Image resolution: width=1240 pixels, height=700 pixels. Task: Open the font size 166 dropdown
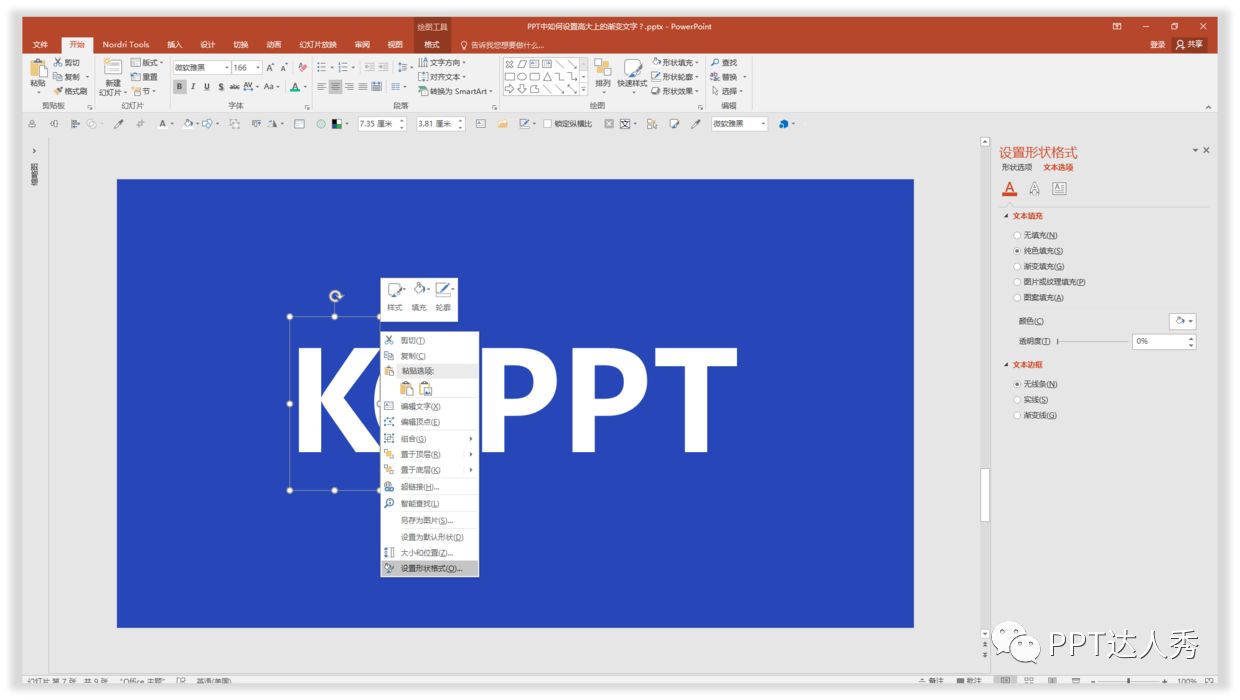pyautogui.click(x=256, y=67)
